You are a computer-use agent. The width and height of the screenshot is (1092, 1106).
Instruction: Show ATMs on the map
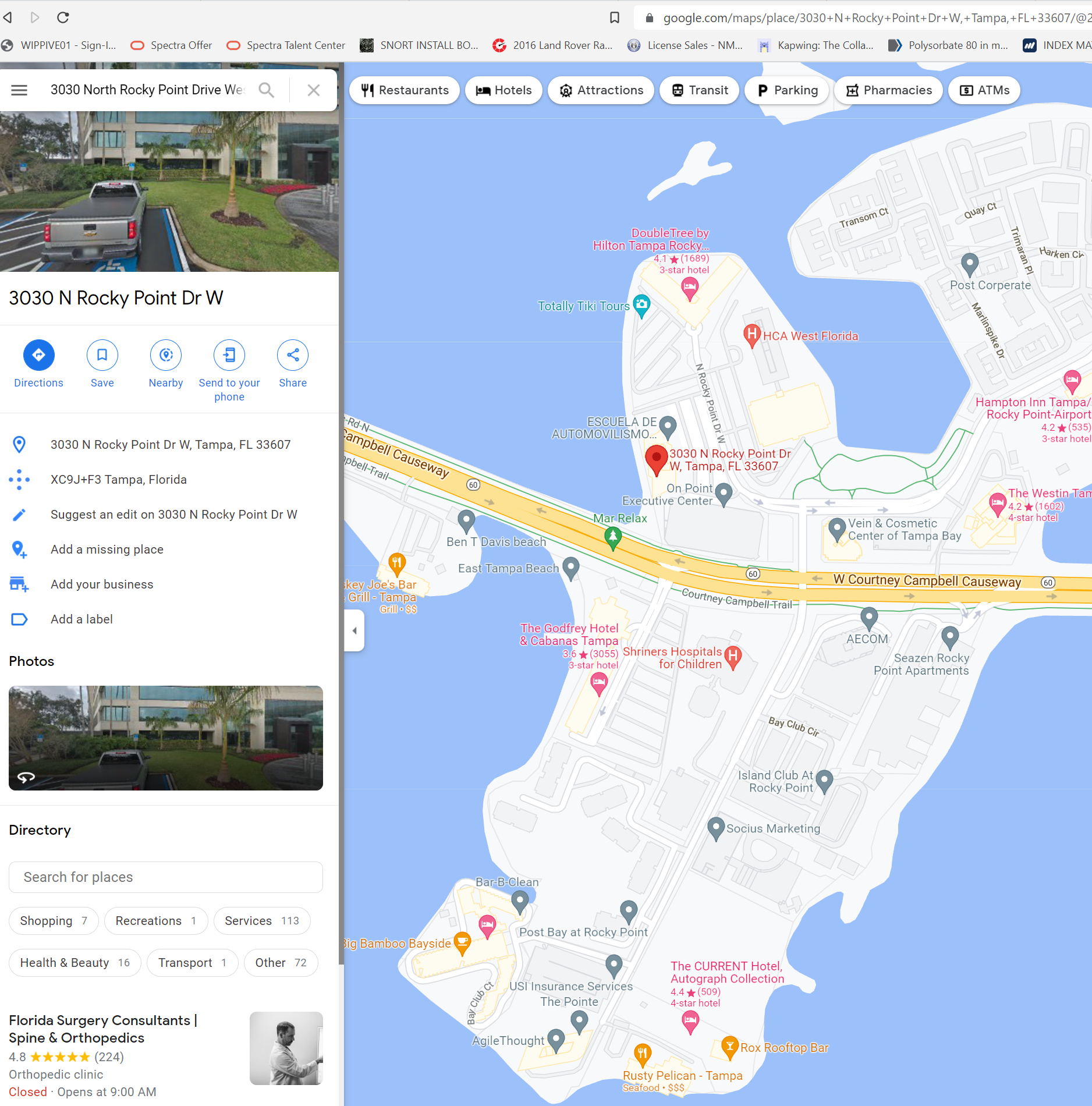coord(984,90)
